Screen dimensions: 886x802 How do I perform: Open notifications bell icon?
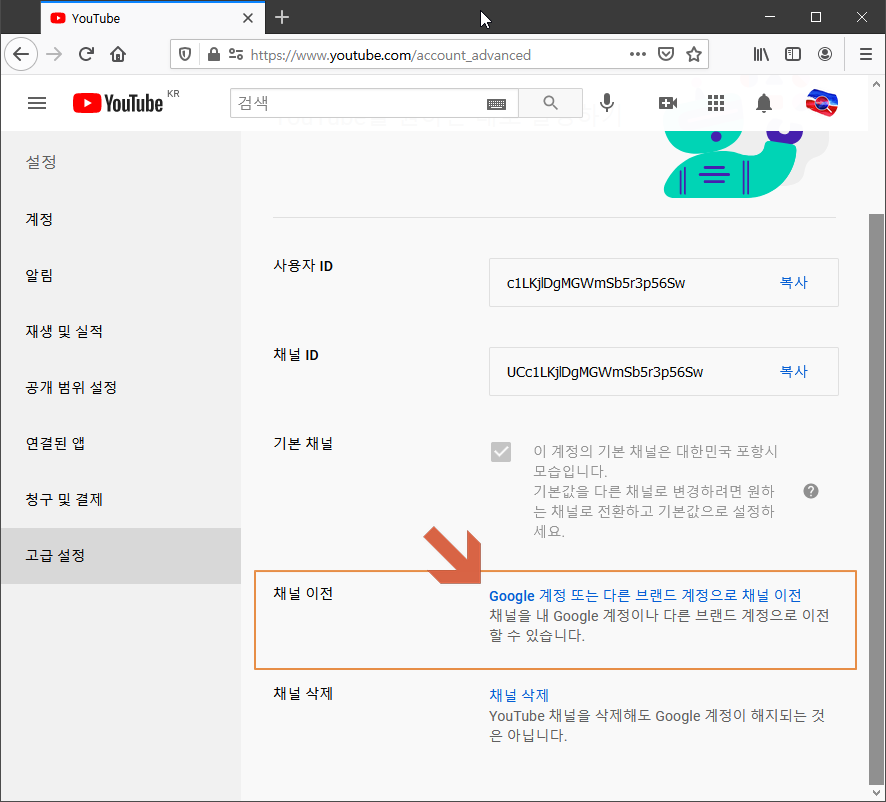pos(764,103)
